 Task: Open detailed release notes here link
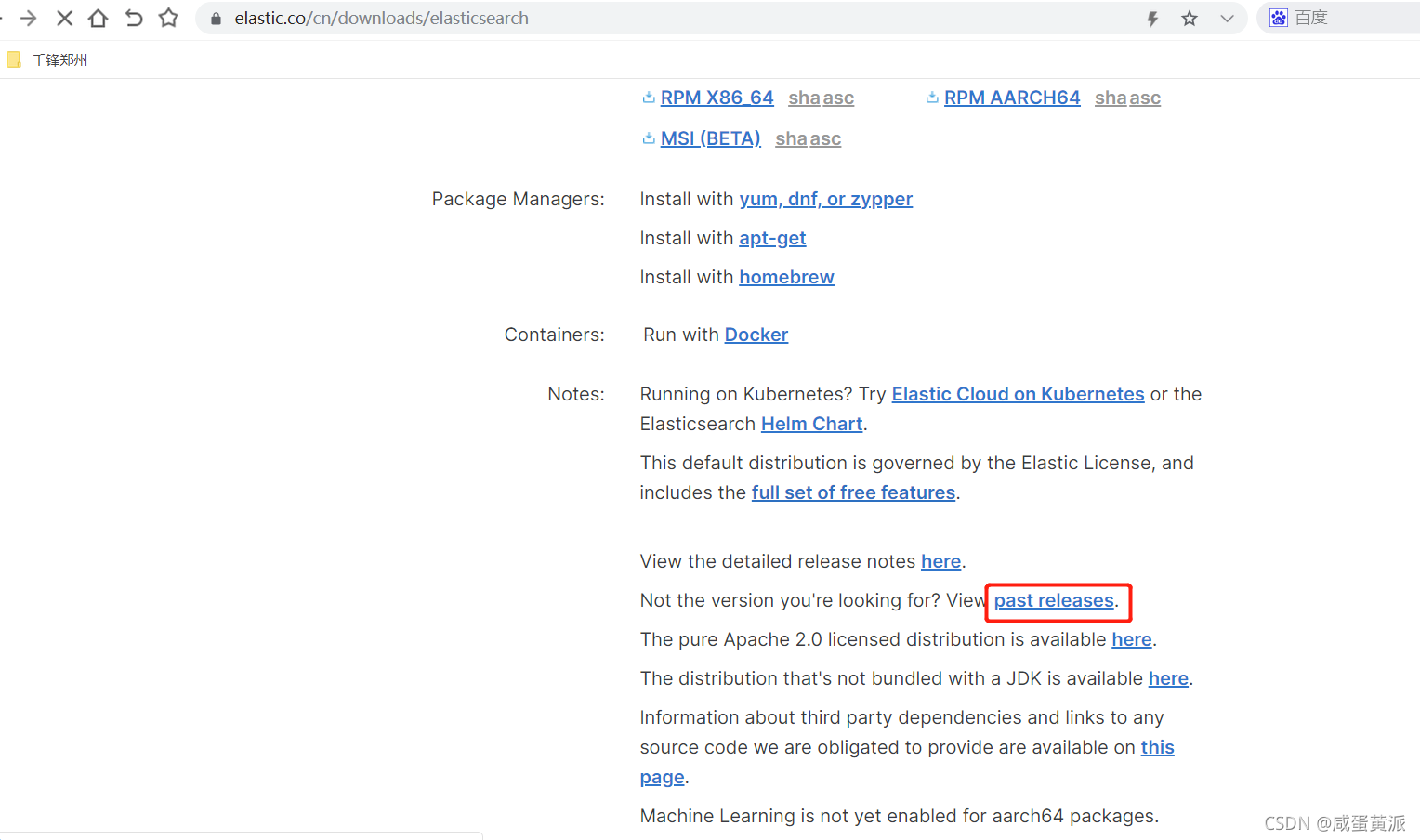[x=940, y=561]
